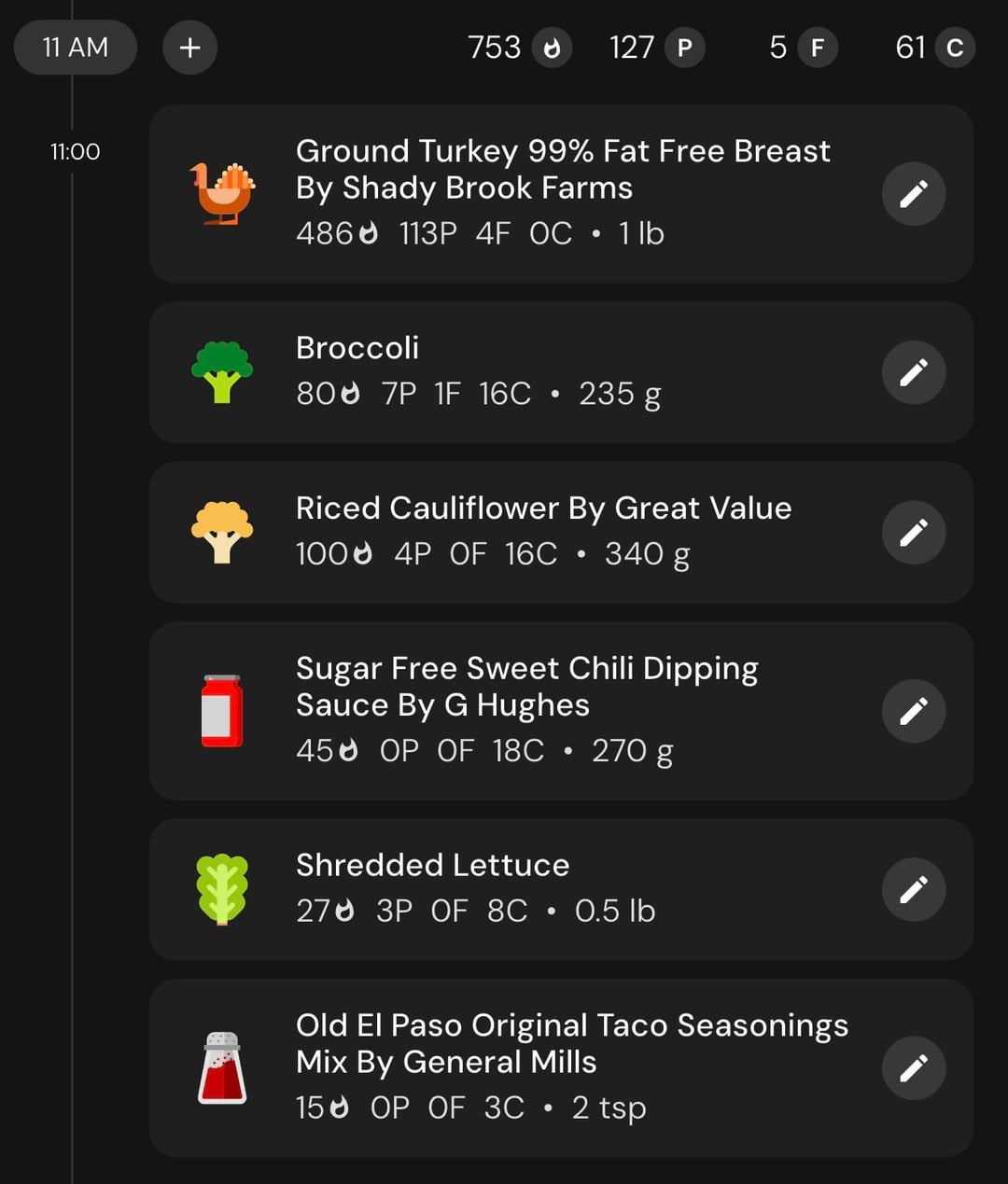This screenshot has height=1184, width=1008.
Task: Tap the lettuce leaf icon
Action: [222, 889]
